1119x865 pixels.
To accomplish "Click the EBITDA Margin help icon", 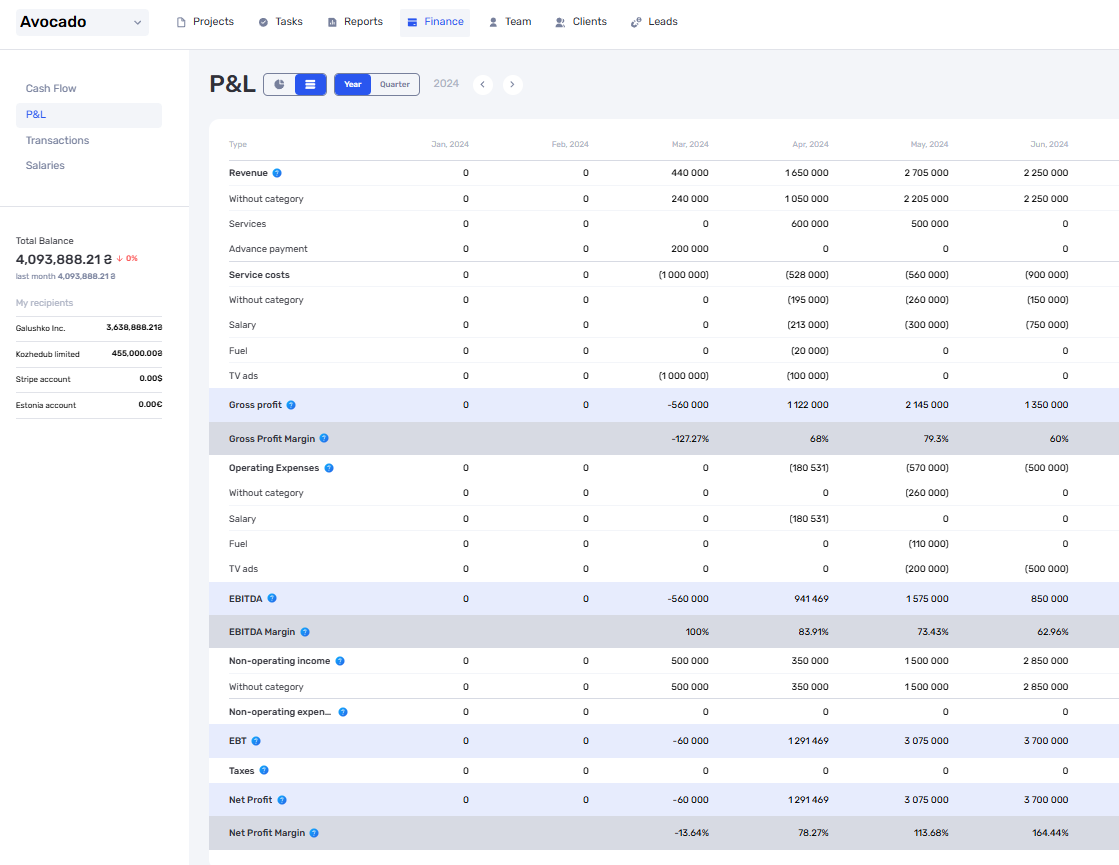I will point(305,632).
